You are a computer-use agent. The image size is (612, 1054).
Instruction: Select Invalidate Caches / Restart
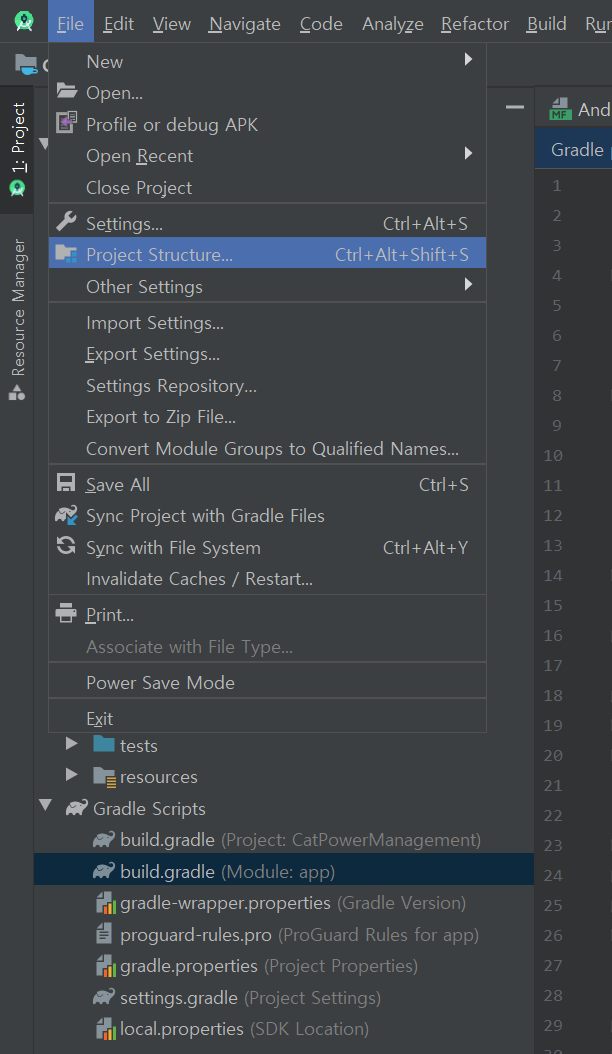(199, 579)
